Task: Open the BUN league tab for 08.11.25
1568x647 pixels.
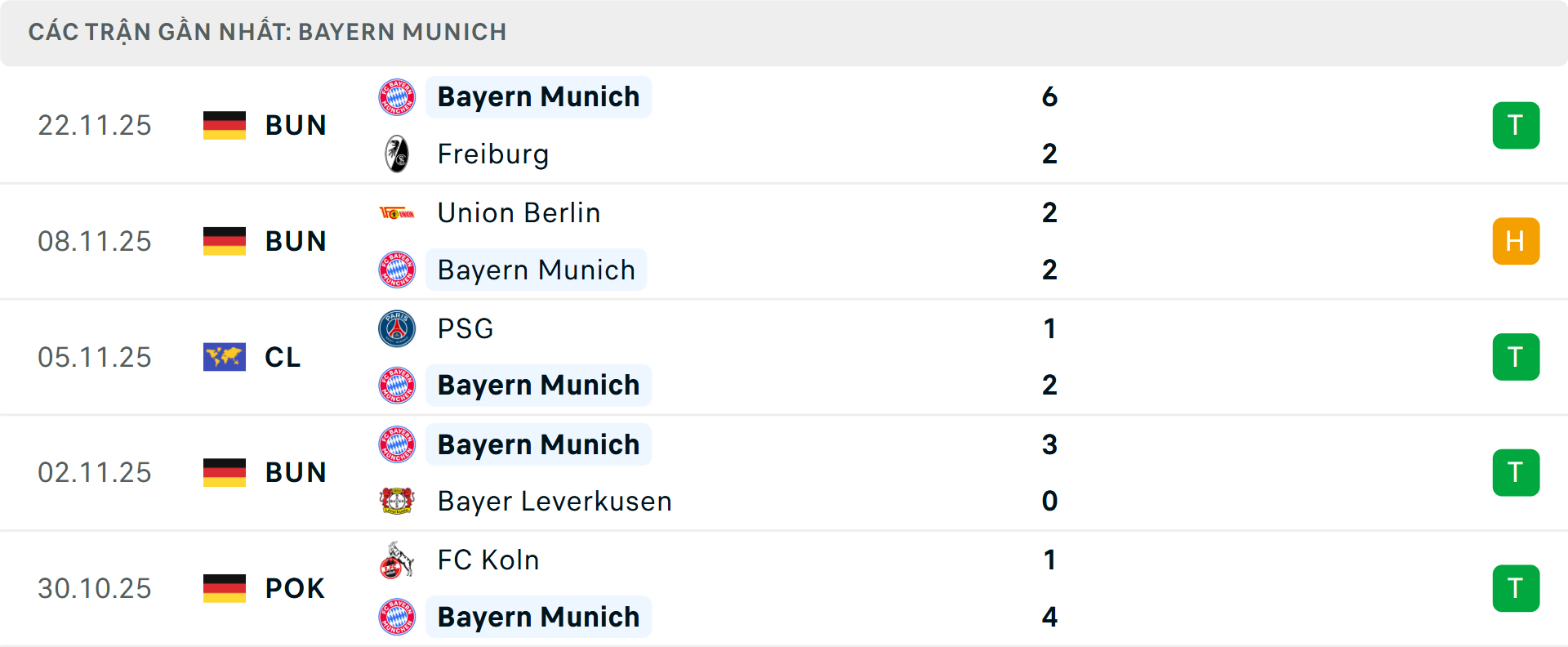Action: tap(295, 241)
